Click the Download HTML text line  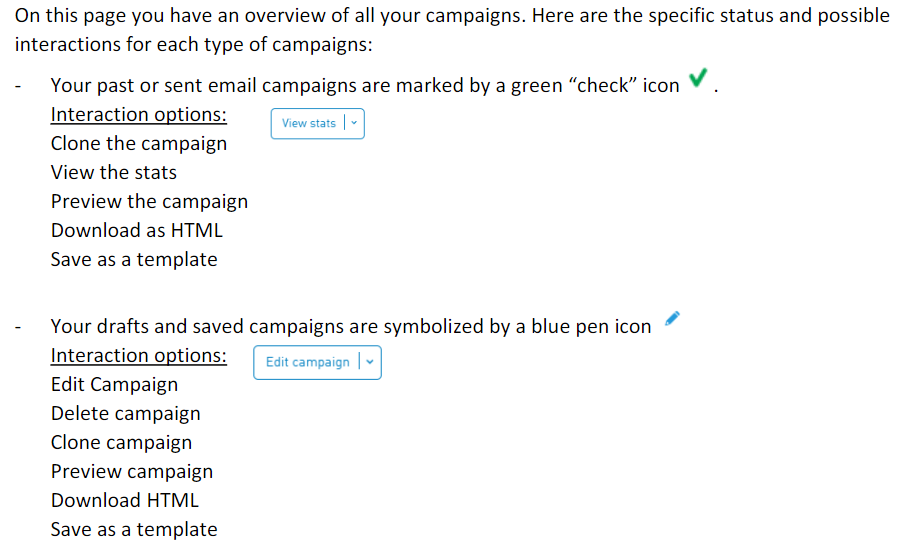point(124,500)
